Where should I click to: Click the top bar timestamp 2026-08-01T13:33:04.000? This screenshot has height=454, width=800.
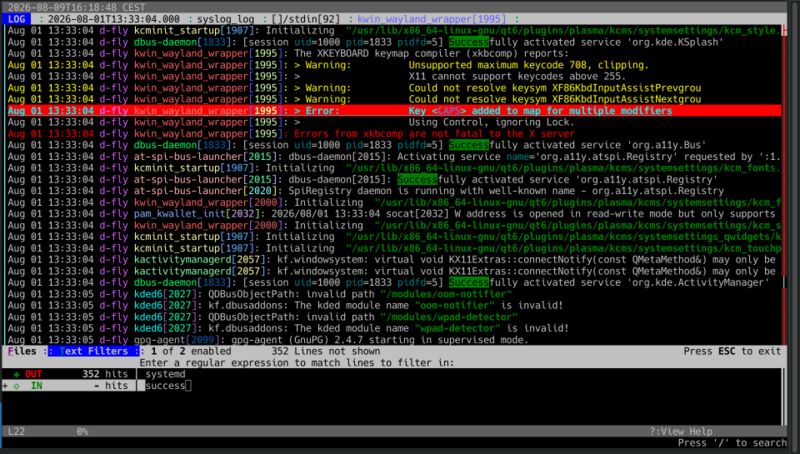tap(114, 19)
